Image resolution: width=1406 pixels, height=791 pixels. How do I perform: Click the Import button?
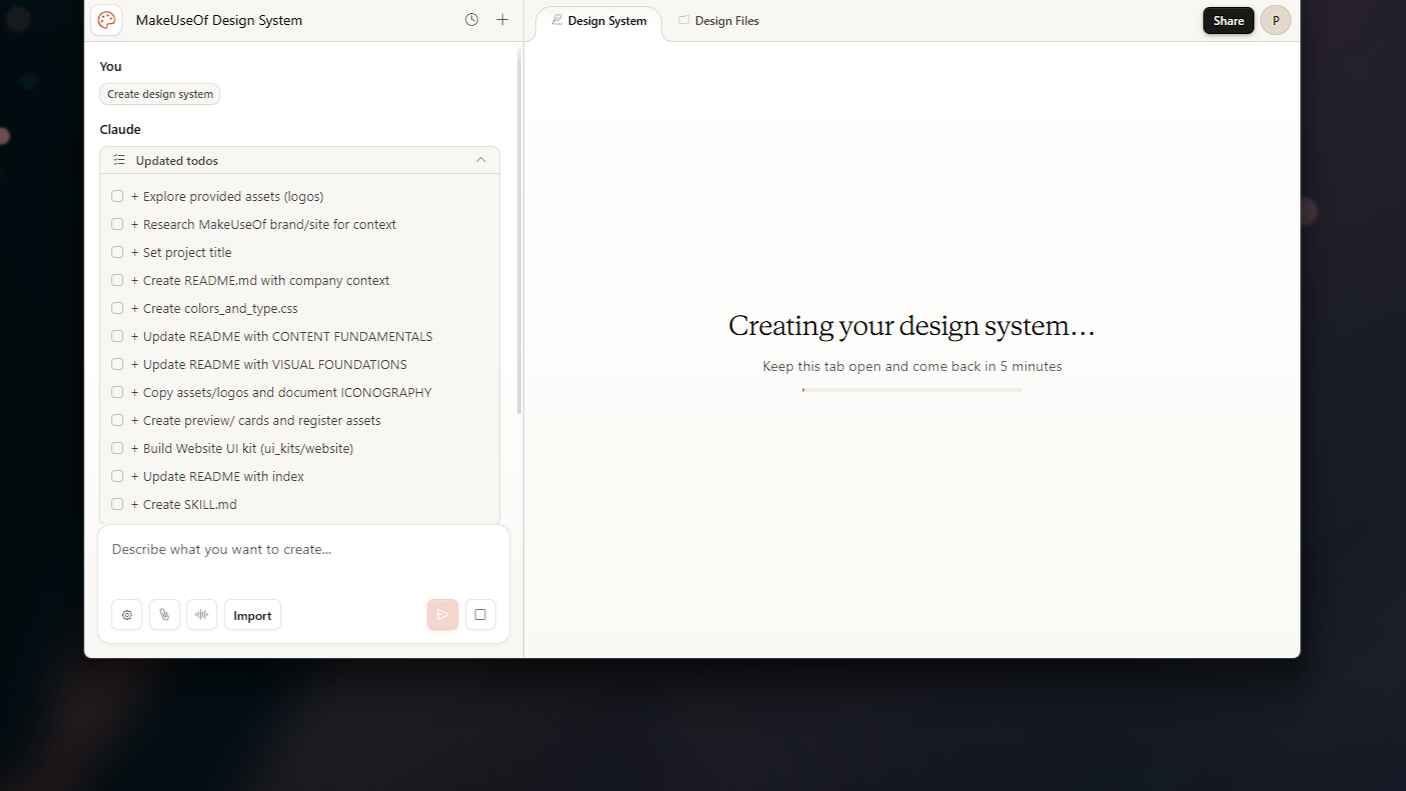252,615
